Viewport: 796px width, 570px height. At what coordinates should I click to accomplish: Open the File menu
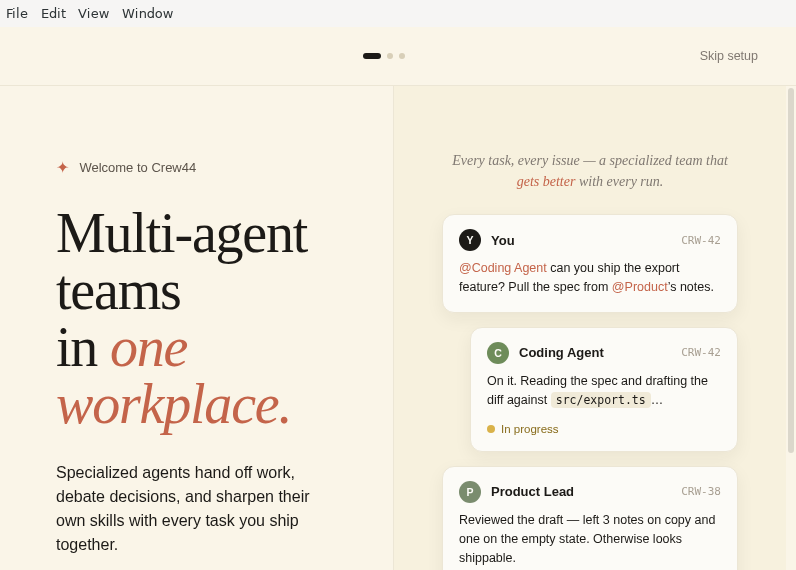[x=17, y=13]
